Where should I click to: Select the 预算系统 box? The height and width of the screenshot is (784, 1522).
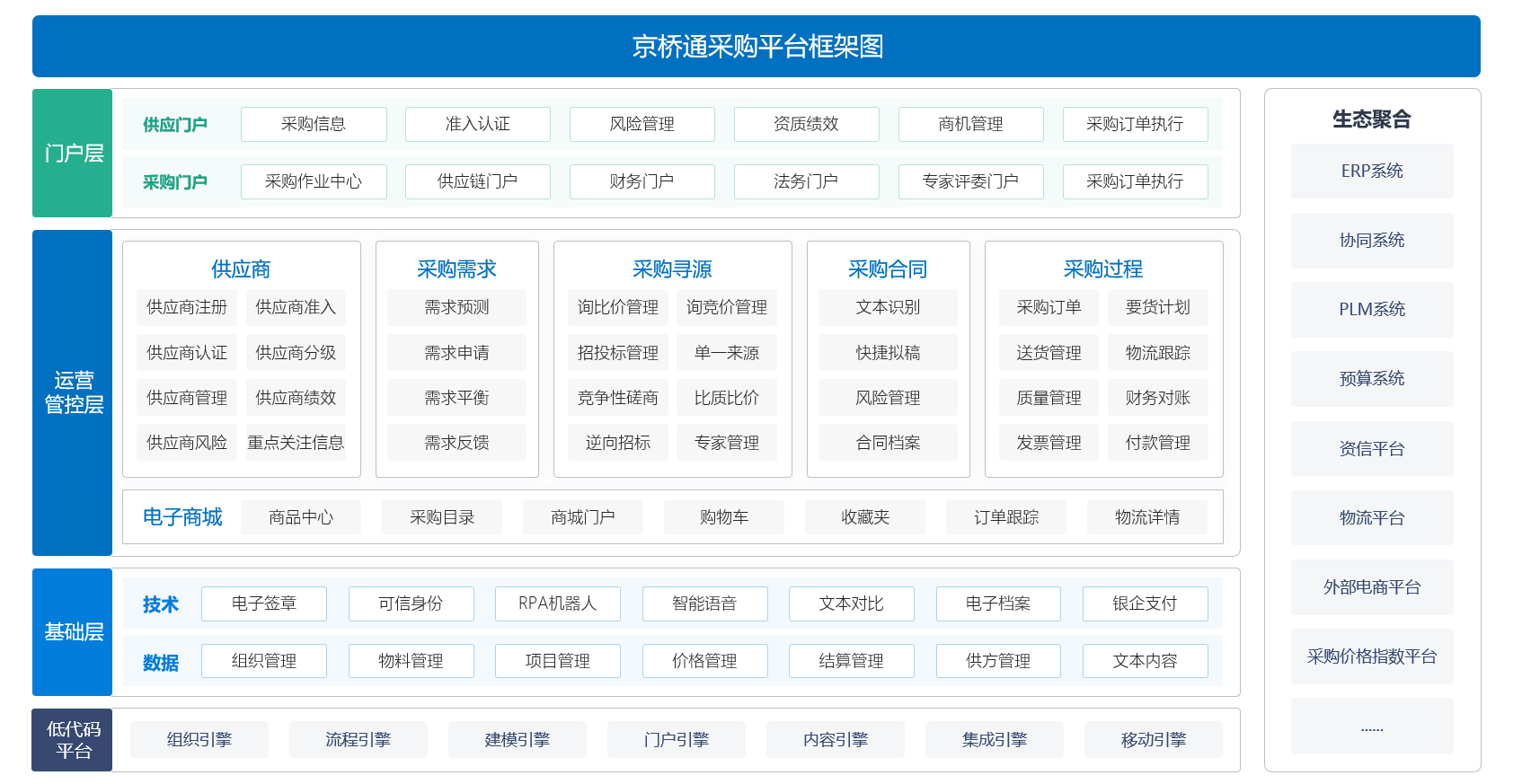coord(1372,379)
